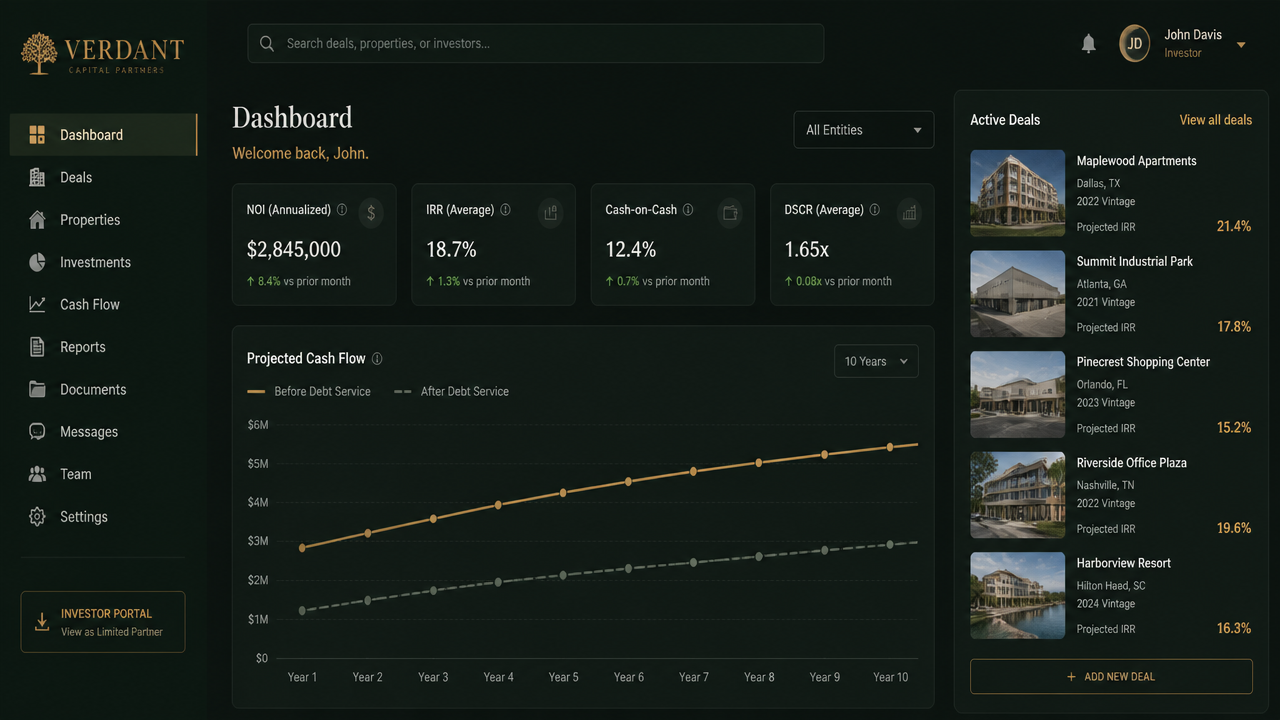Open Reports in the sidebar
The height and width of the screenshot is (720, 1280).
click(103, 347)
